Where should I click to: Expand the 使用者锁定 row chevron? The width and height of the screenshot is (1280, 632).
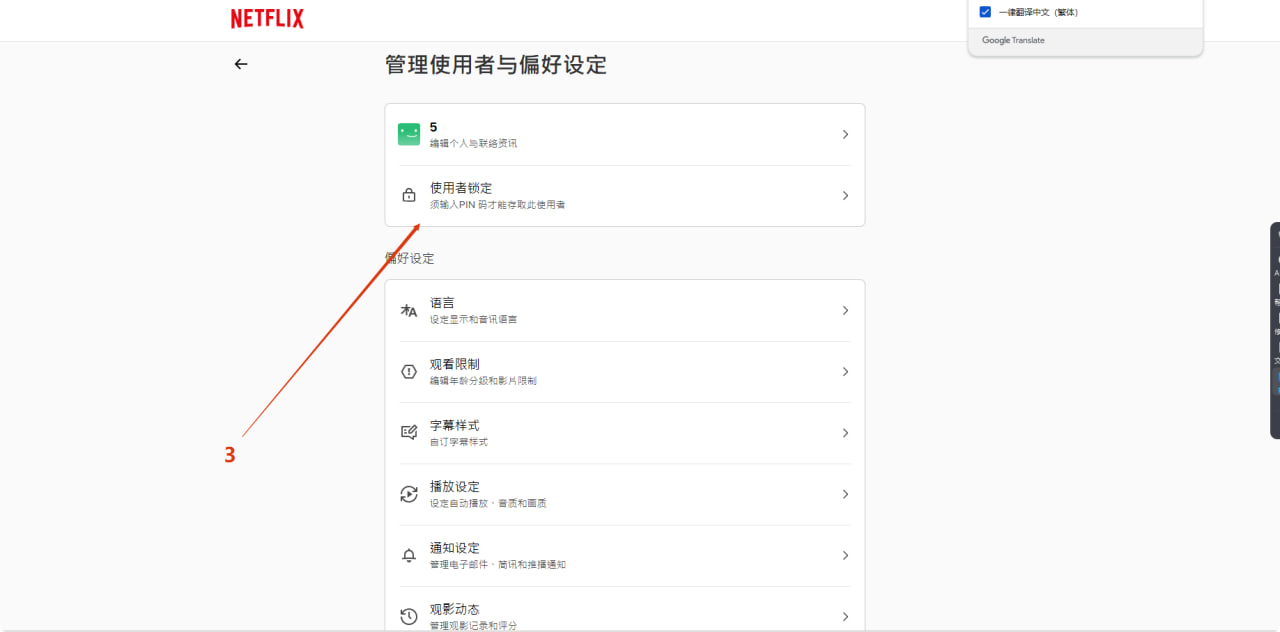845,196
